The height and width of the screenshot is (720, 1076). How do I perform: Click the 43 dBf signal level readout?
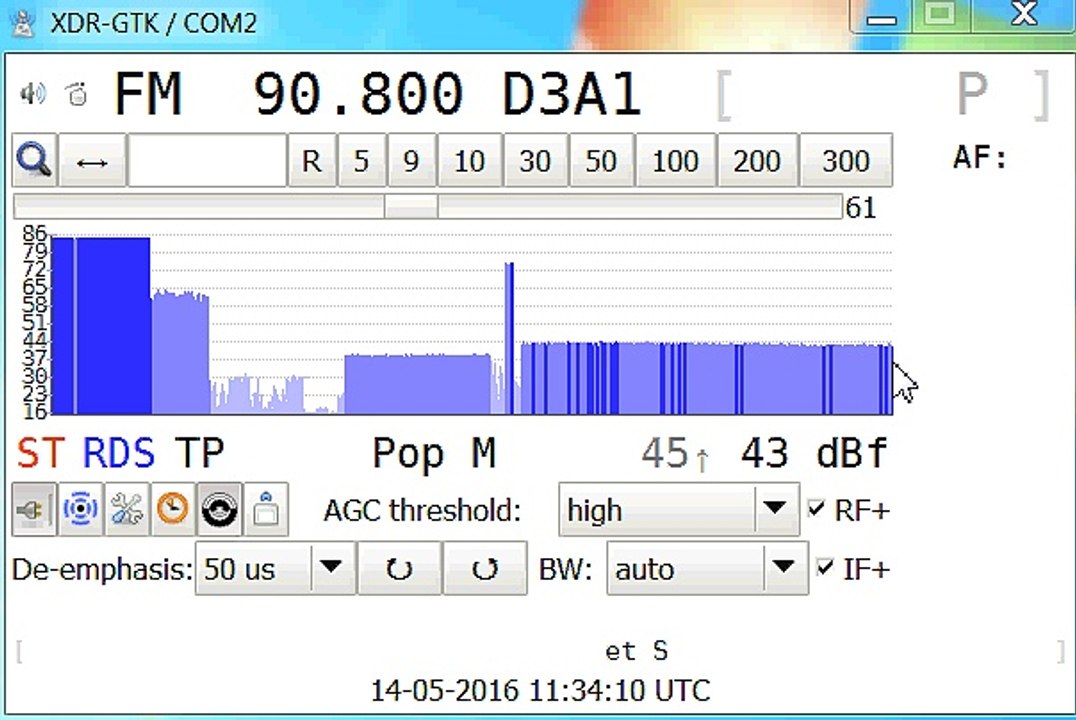[x=815, y=453]
